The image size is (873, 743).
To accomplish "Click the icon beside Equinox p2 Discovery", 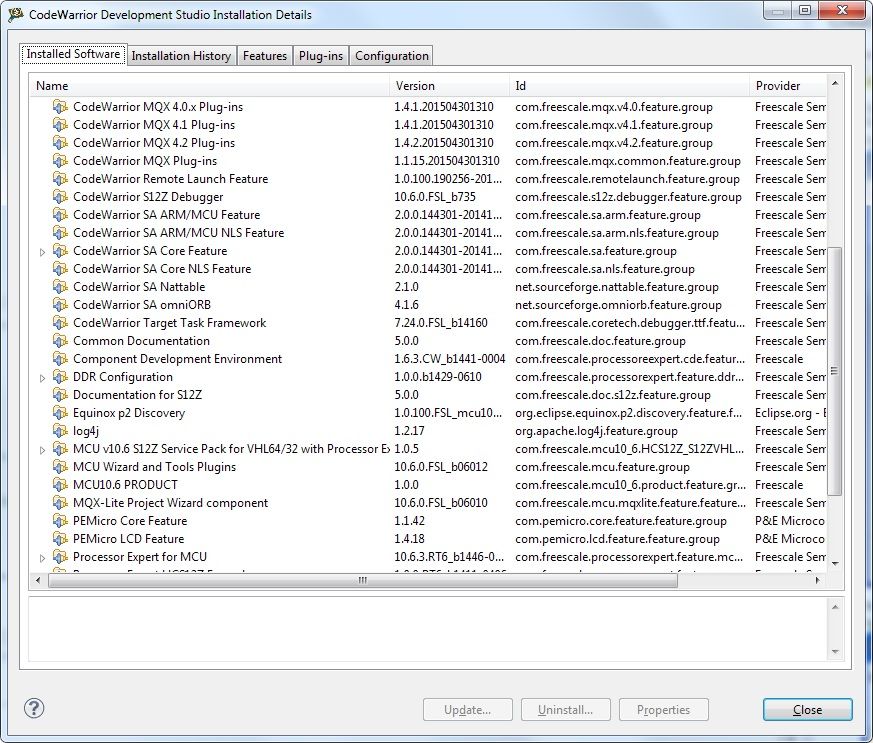I will point(60,412).
